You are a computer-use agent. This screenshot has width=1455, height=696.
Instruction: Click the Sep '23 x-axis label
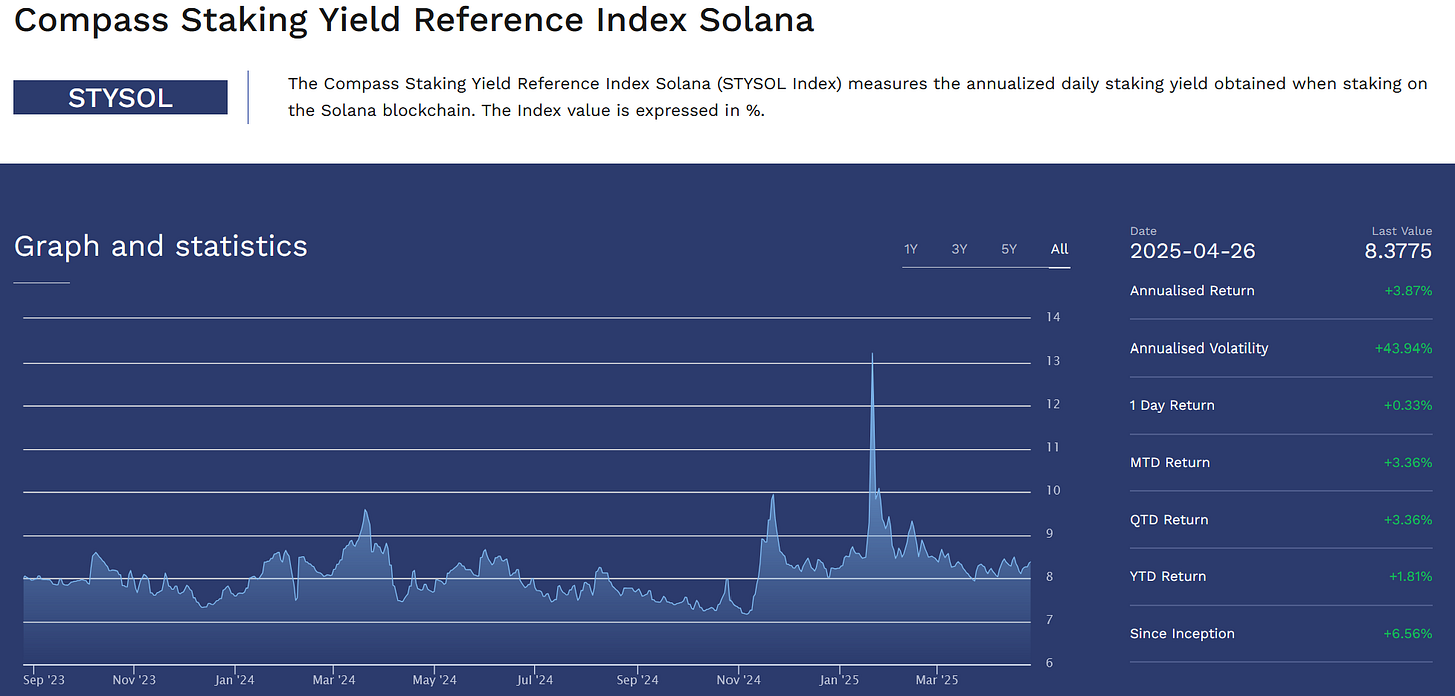coord(42,680)
